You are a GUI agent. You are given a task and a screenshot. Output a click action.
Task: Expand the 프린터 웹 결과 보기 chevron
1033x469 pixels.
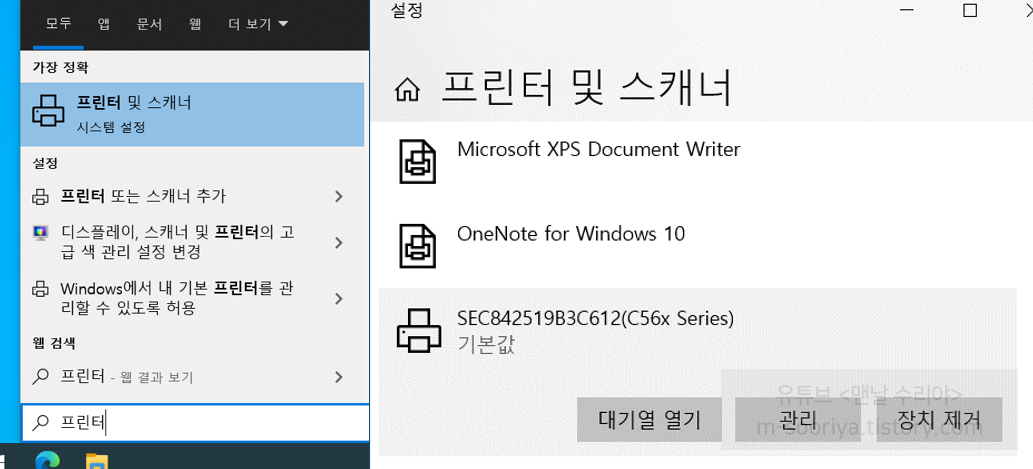point(339,377)
